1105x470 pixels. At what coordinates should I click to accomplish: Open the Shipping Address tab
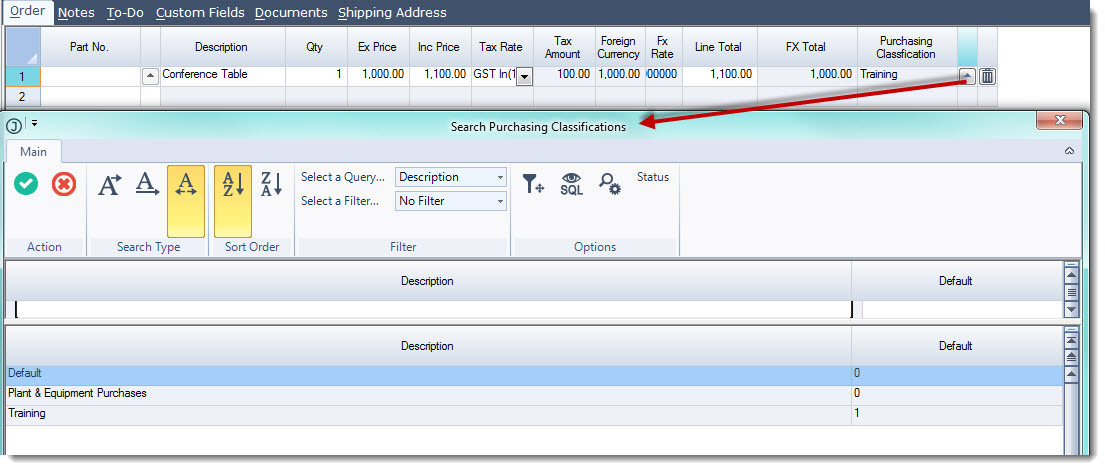tap(392, 13)
